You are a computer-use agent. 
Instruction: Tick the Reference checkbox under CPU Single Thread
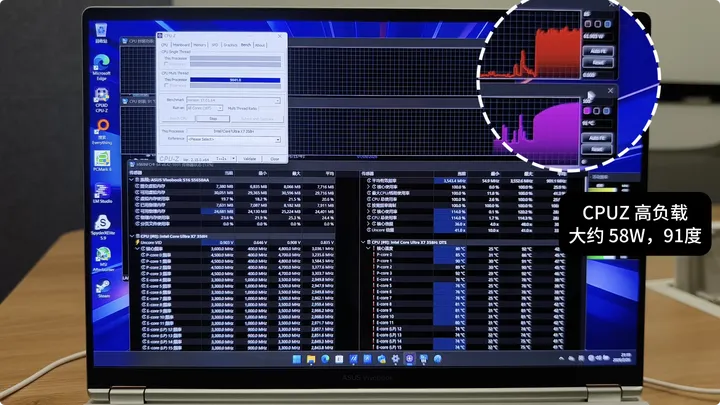pyautogui.click(x=166, y=64)
